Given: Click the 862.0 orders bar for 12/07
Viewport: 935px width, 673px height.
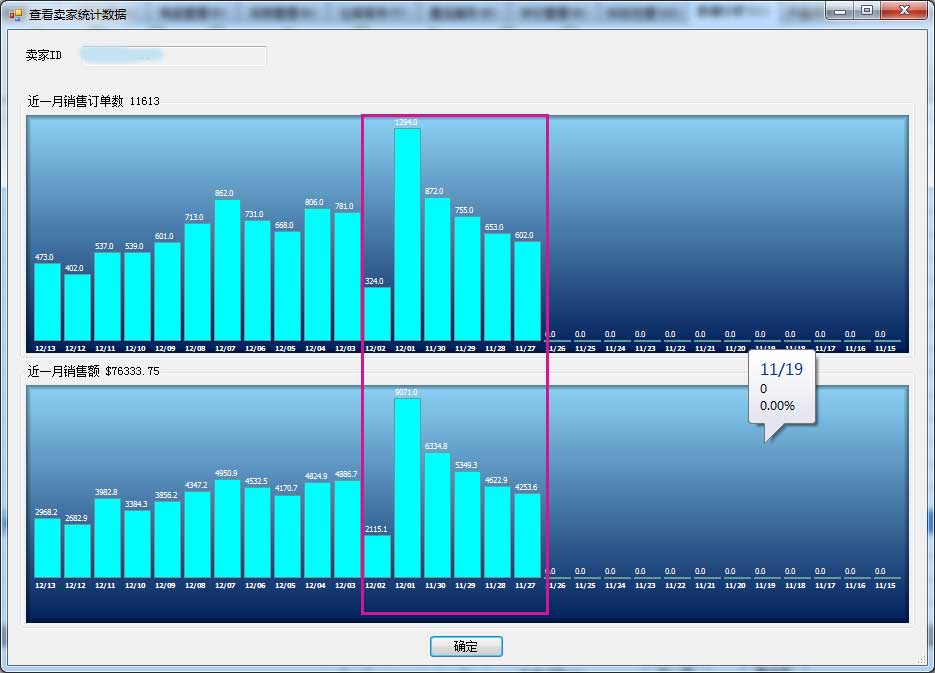Looking at the screenshot, I should pyautogui.click(x=227, y=270).
